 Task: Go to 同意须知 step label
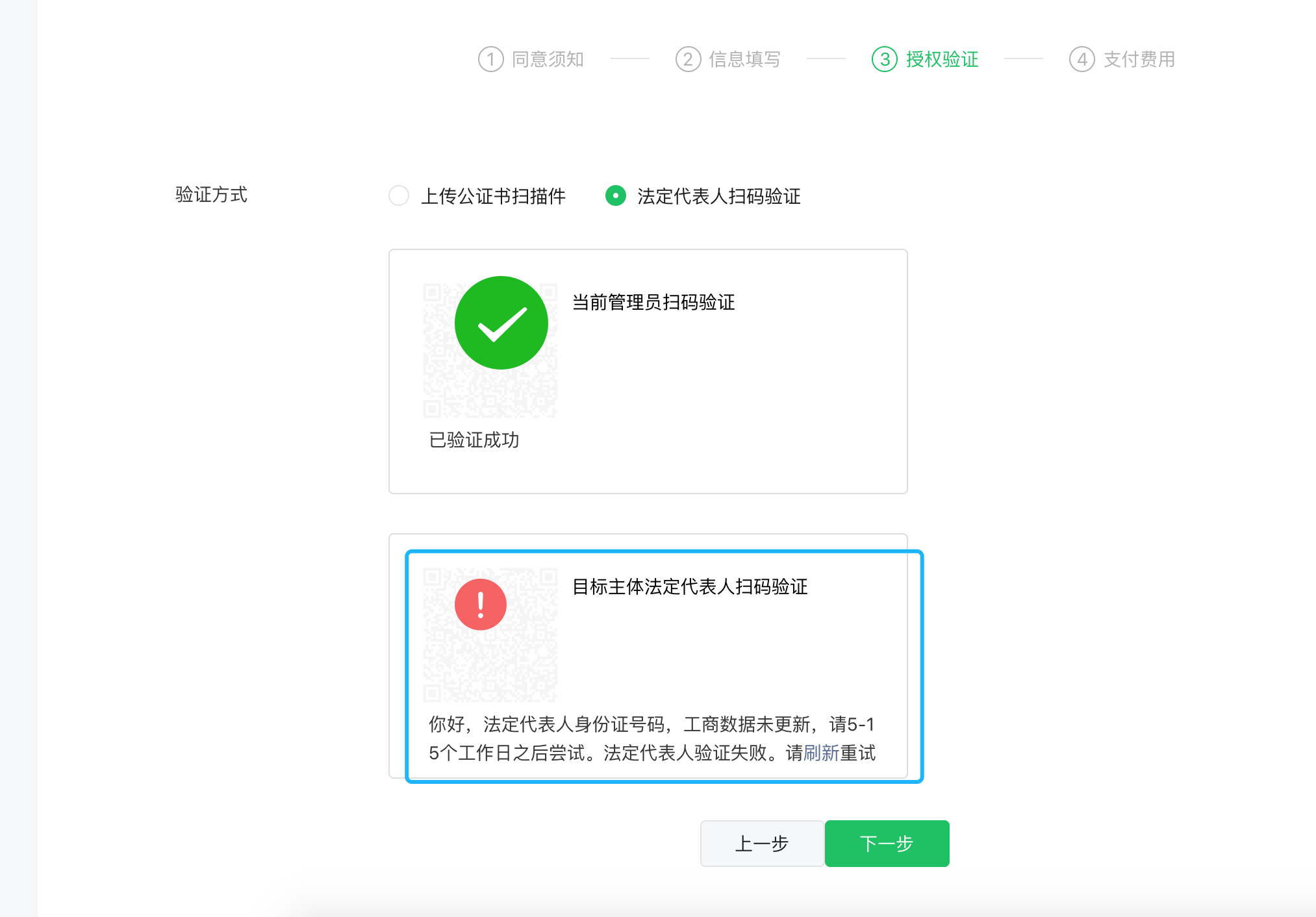point(547,59)
